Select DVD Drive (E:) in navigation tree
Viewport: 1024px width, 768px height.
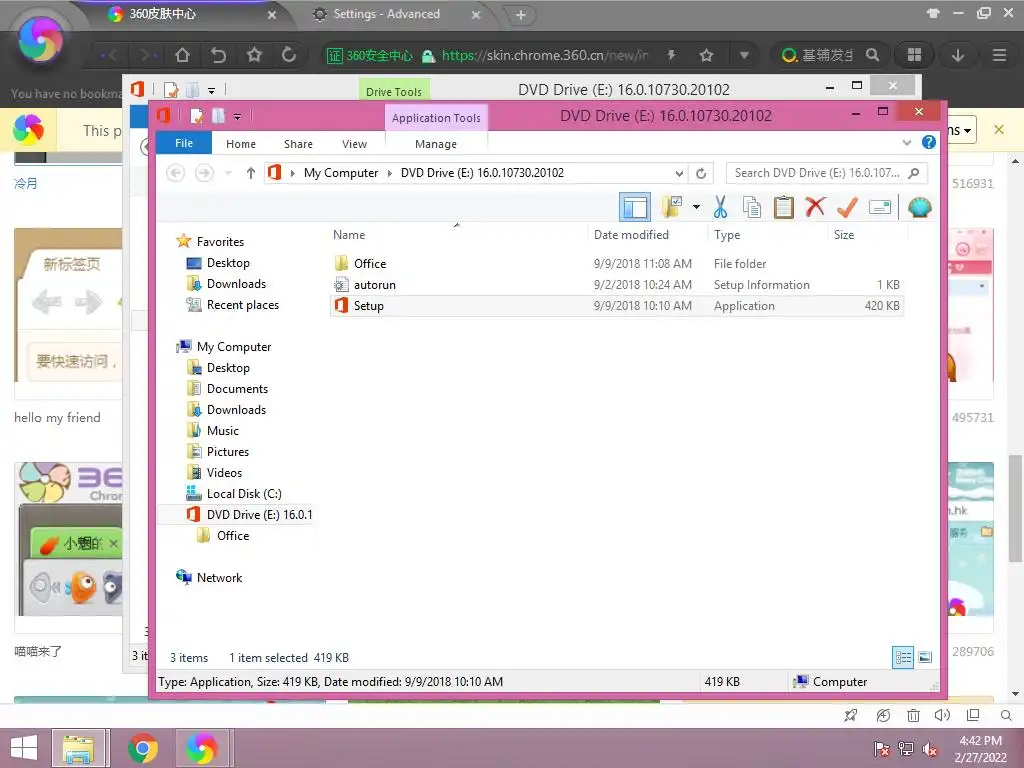[x=259, y=515]
